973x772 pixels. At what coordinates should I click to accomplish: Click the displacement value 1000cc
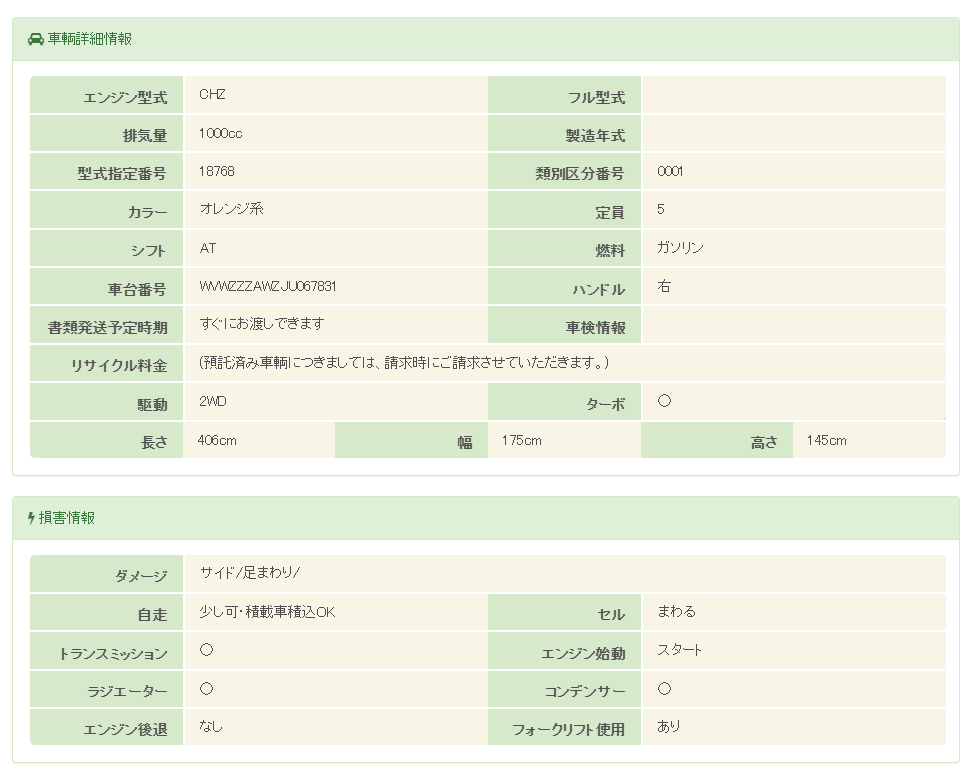click(220, 133)
